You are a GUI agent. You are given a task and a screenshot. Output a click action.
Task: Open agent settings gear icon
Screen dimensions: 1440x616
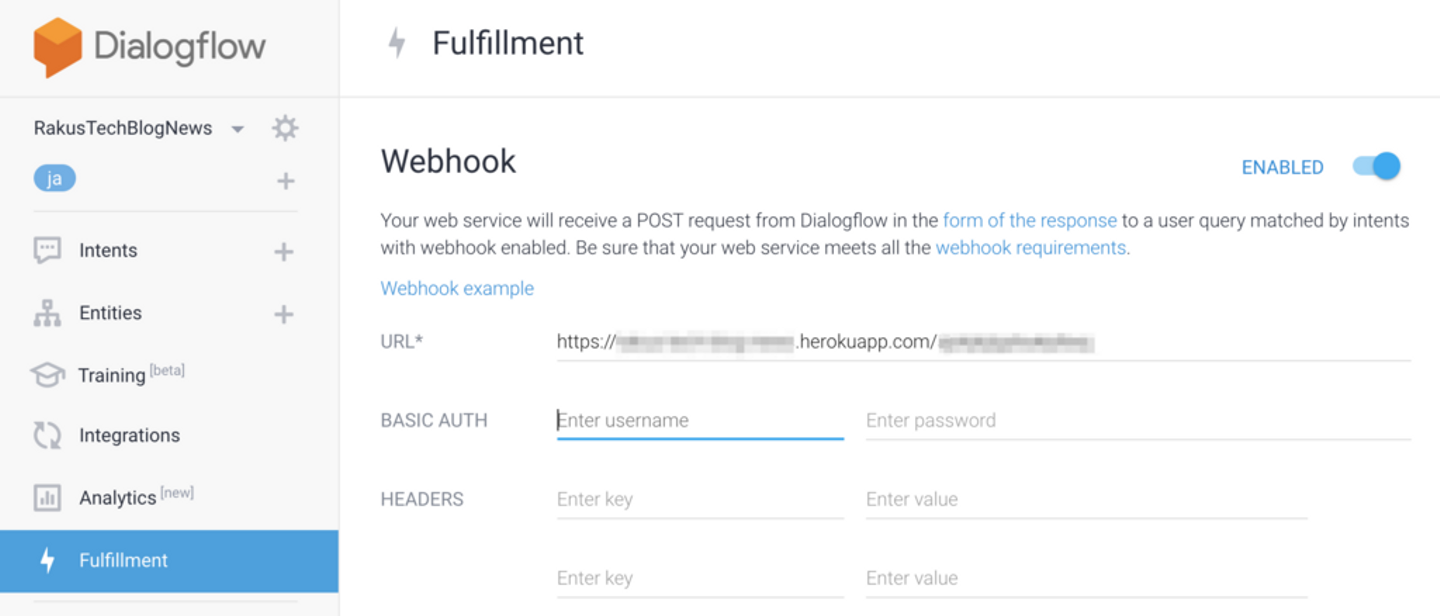[x=285, y=128]
